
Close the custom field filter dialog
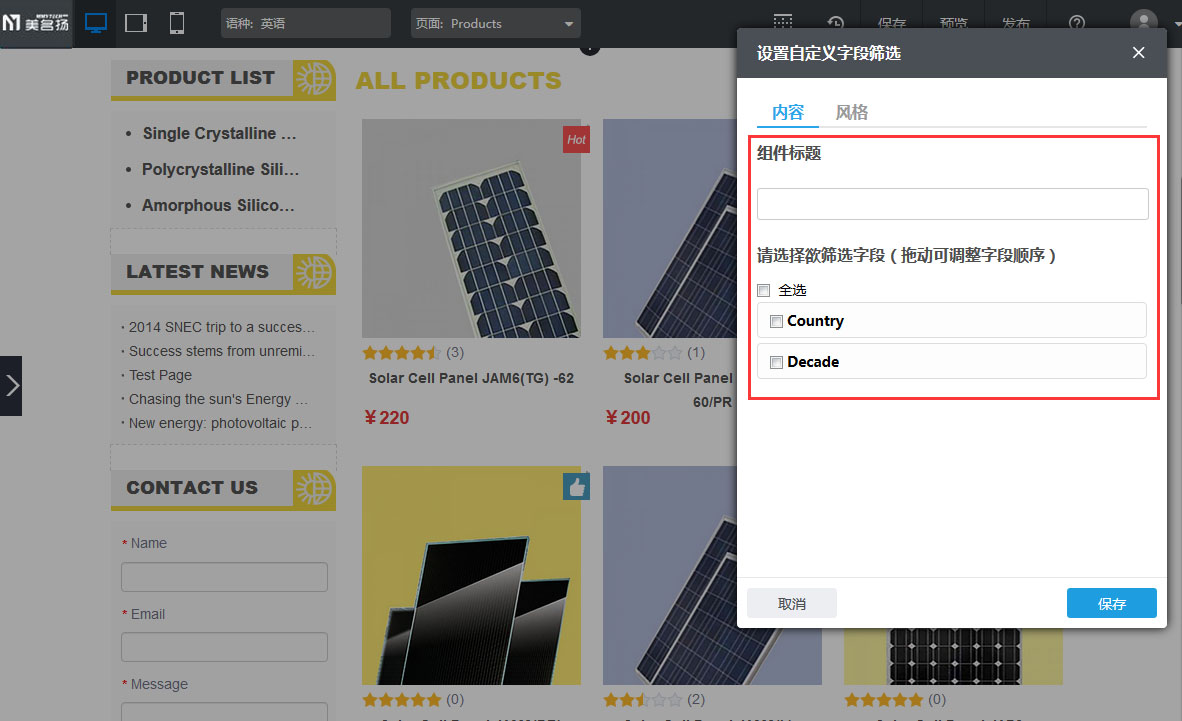[1138, 53]
